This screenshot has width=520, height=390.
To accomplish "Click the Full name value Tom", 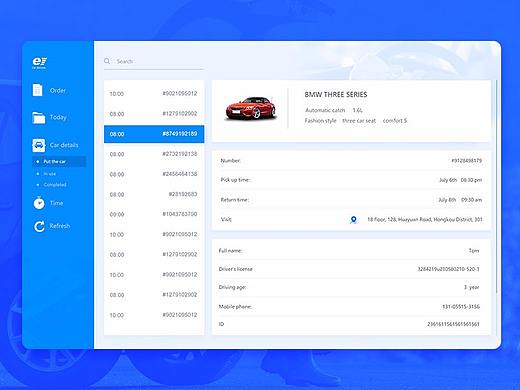I will click(x=474, y=251).
